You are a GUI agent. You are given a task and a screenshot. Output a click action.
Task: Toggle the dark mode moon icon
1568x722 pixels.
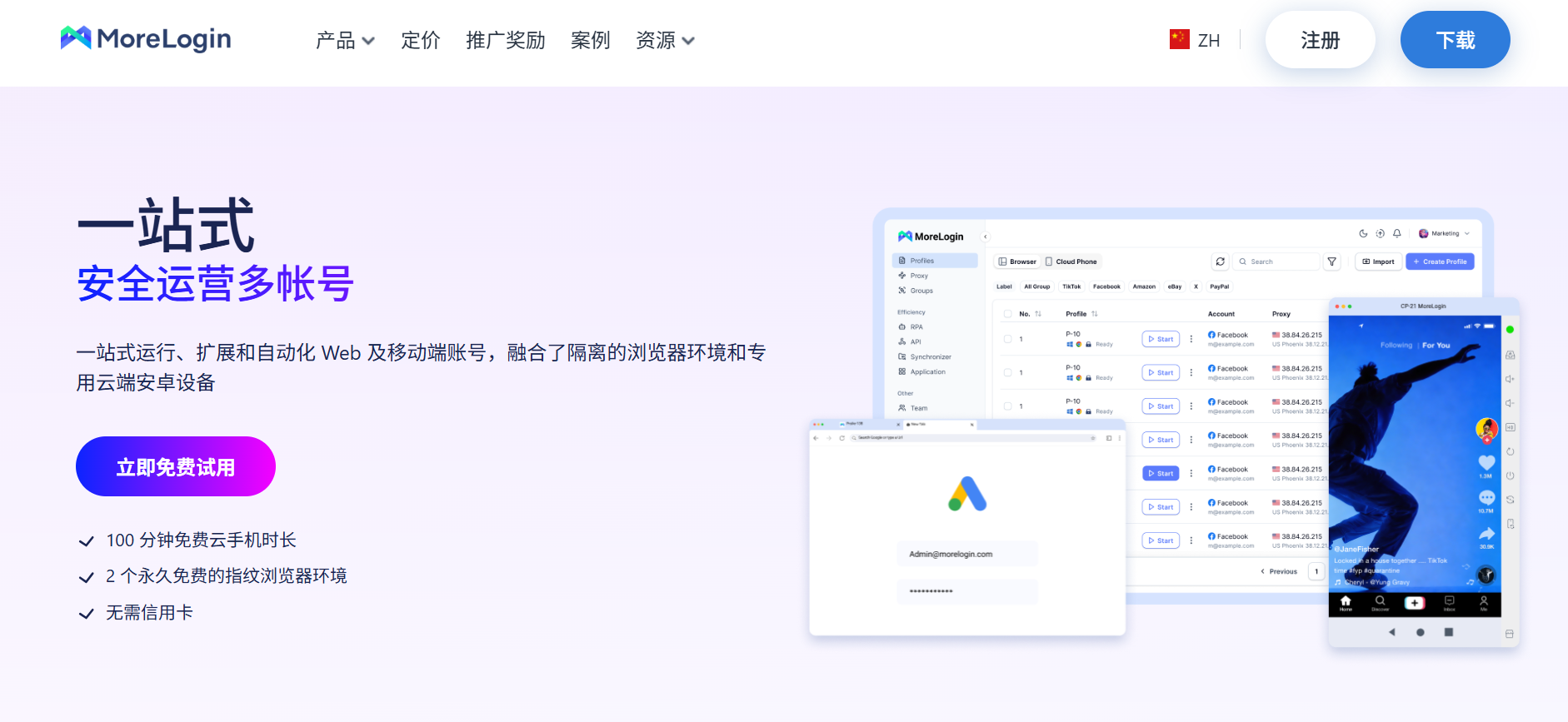tap(1363, 234)
